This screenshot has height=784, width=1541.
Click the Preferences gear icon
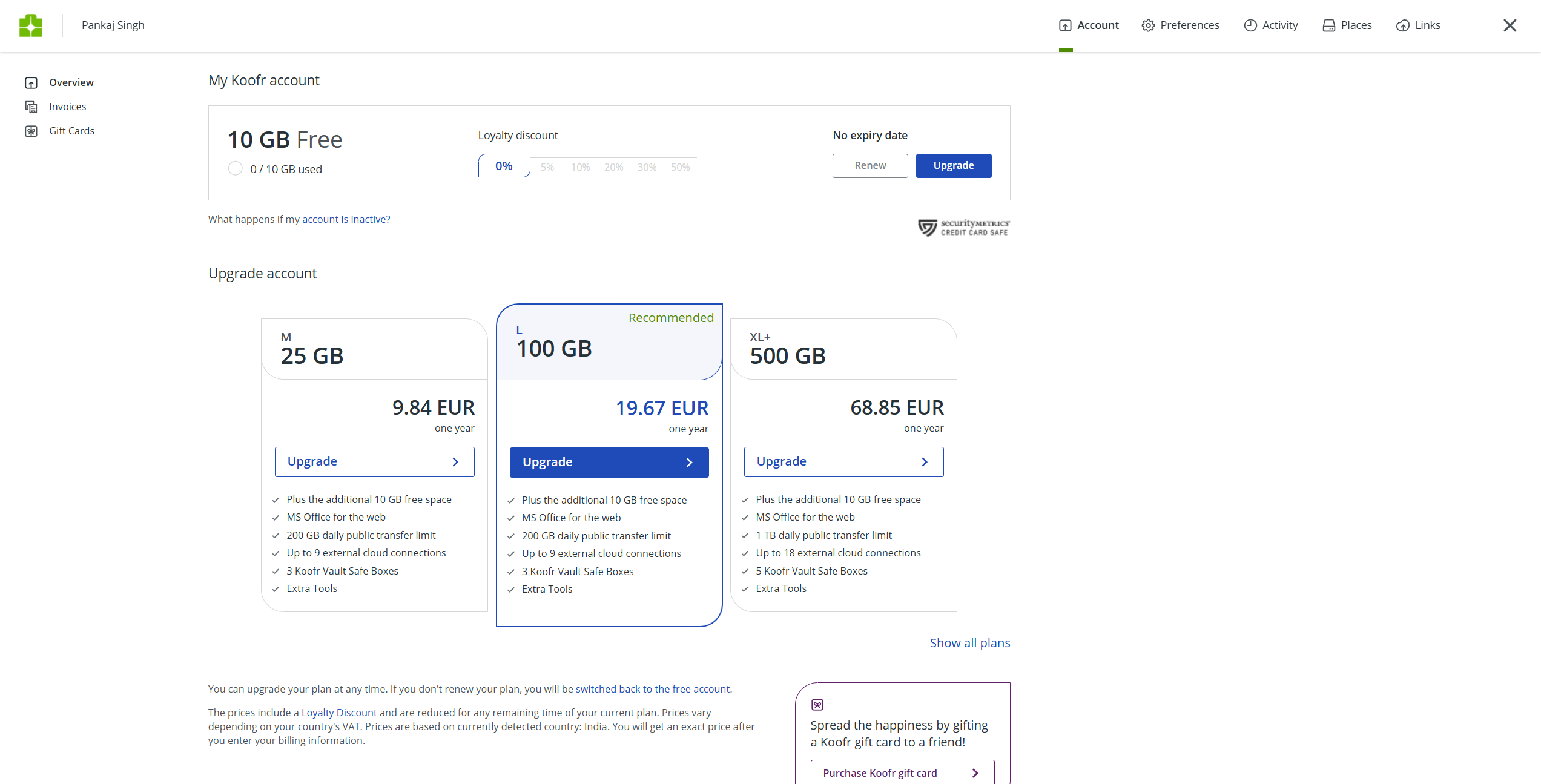[x=1147, y=25]
